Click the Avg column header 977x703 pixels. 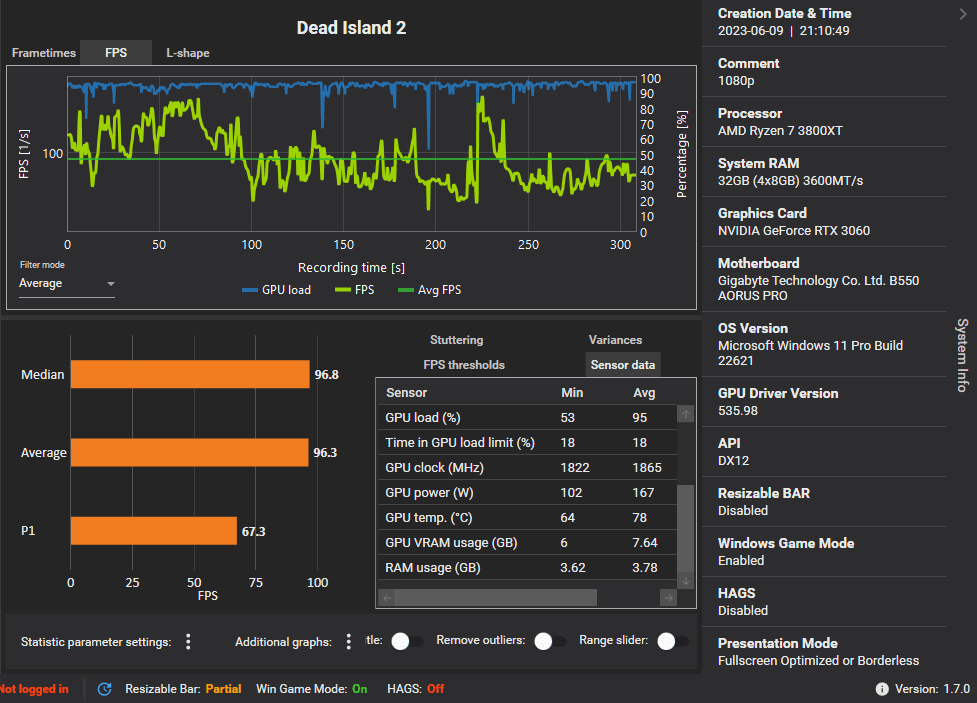point(644,393)
